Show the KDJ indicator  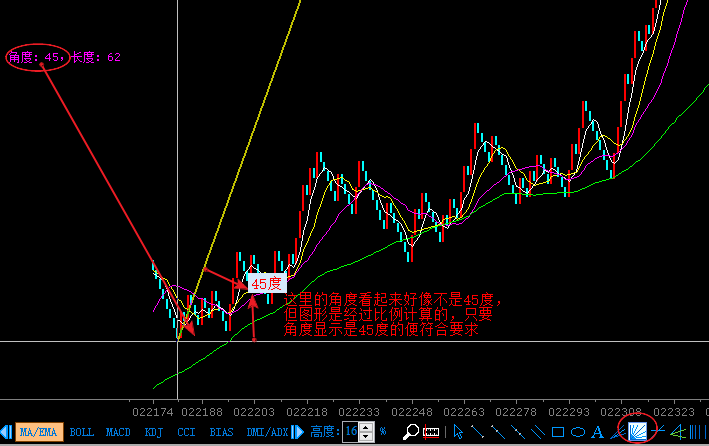coord(153,432)
